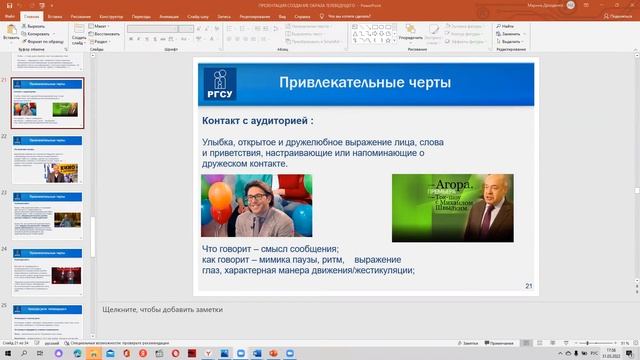Click 'Tell me what you want to do' box

(x=345, y=16)
